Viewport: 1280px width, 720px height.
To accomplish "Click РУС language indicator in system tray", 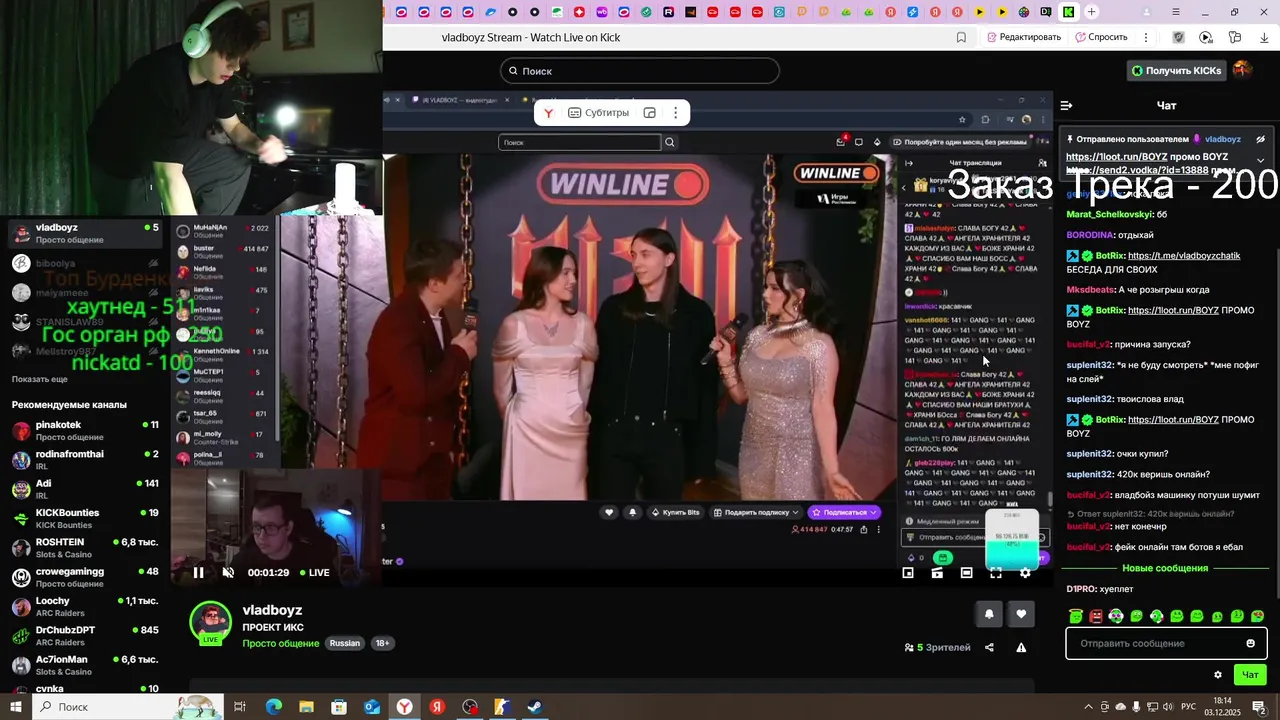I will (1188, 707).
